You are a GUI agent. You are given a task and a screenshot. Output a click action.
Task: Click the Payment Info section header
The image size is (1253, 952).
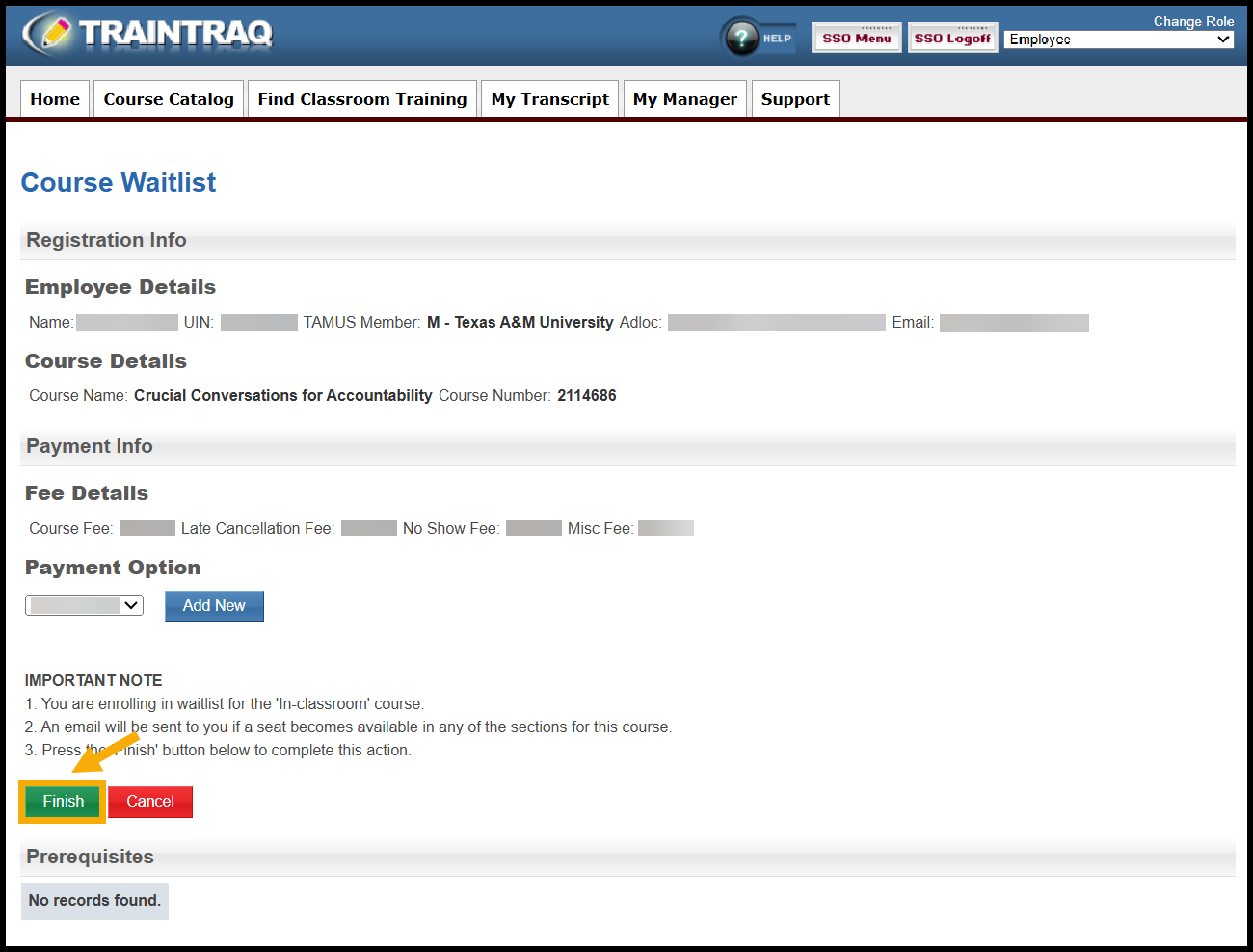point(90,446)
